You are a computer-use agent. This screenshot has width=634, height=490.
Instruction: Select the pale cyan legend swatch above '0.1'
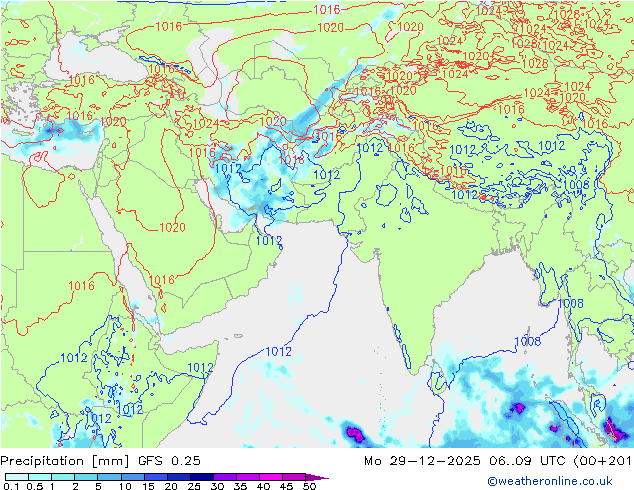(17, 477)
